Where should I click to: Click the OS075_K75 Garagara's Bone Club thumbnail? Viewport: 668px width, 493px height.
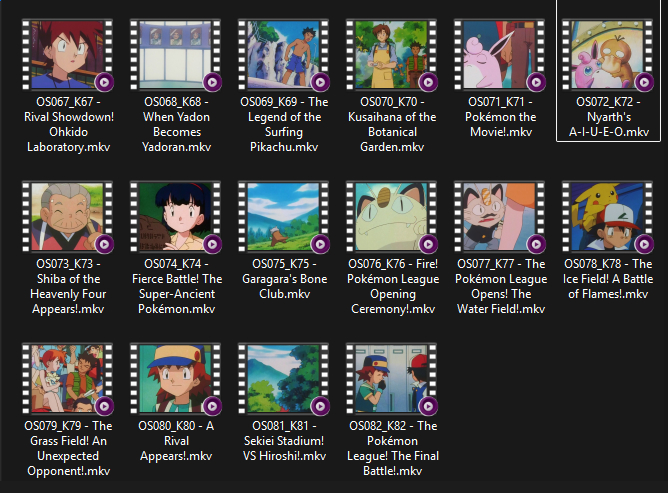tap(284, 216)
